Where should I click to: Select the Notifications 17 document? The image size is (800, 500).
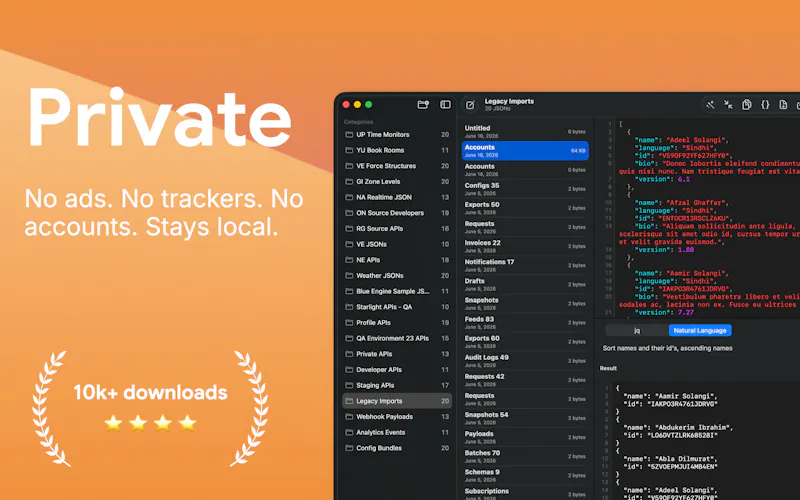pyautogui.click(x=525, y=265)
